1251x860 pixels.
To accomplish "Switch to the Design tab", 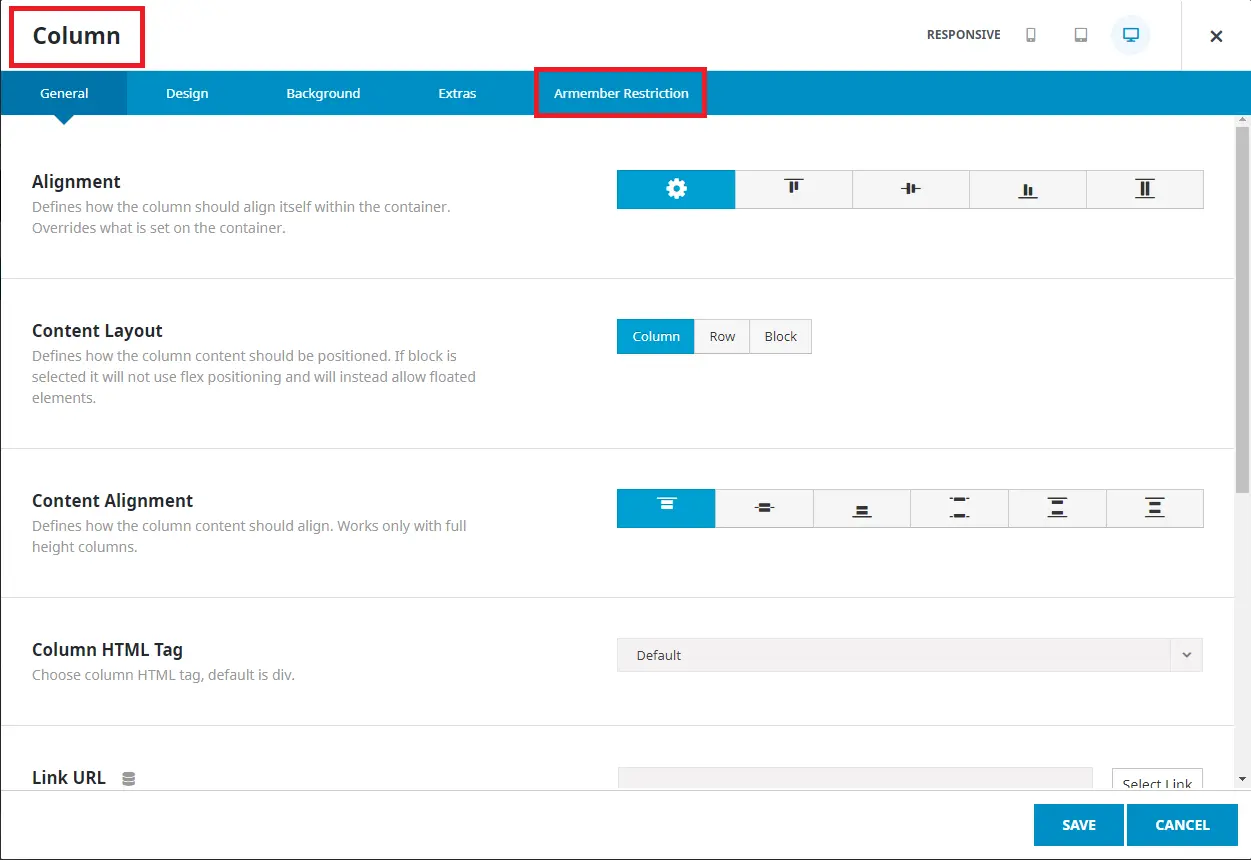I will coord(187,93).
